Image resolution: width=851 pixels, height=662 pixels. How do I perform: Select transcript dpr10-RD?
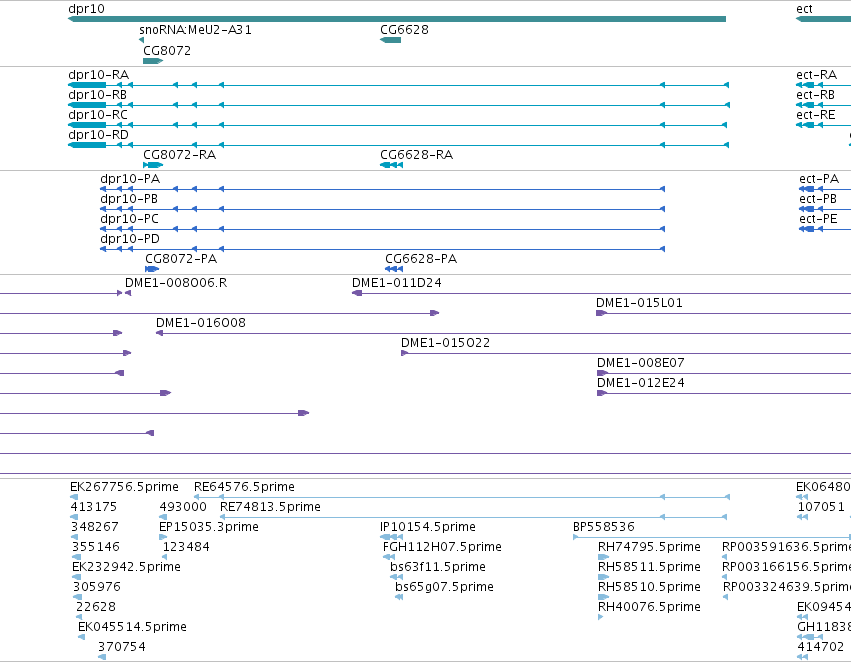[398, 145]
